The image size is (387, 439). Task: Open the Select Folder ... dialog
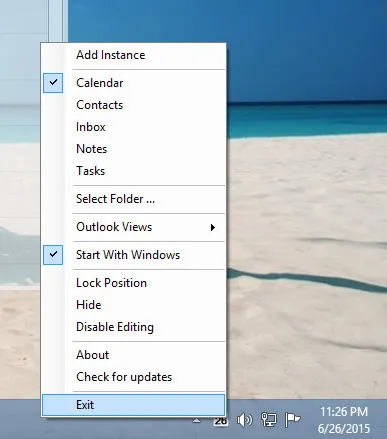pyautogui.click(x=133, y=199)
